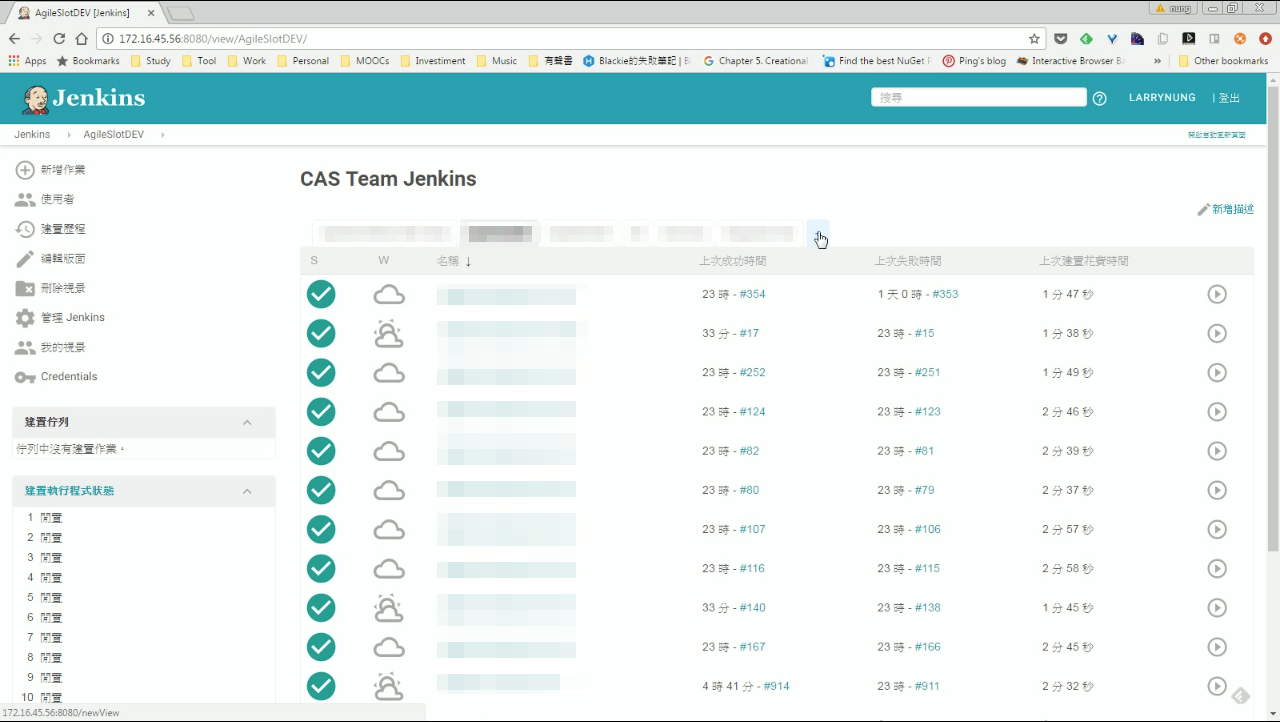The image size is (1280, 722).
Task: Click the 我的視景 people icon
Action: (25, 347)
